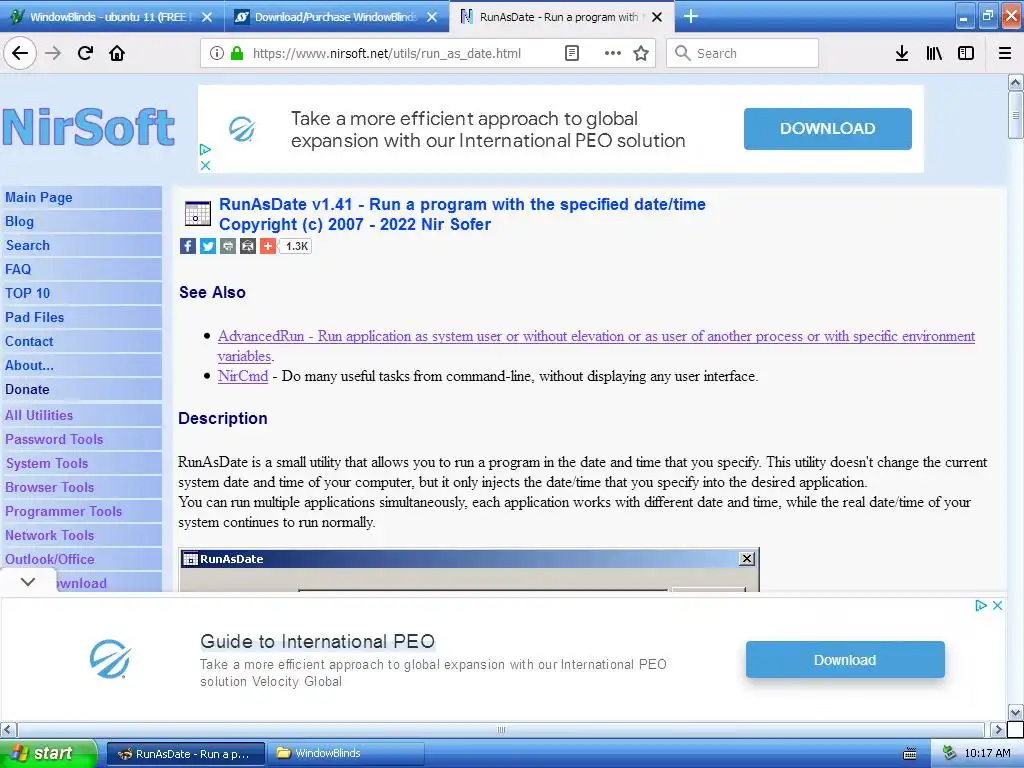The width and height of the screenshot is (1024, 768).
Task: Open a new browser tab
Action: [690, 16]
